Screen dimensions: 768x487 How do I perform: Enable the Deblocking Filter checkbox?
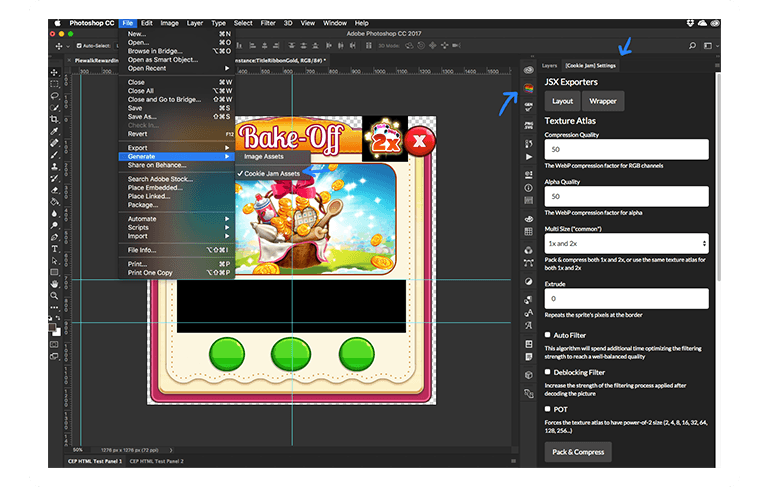click(548, 372)
